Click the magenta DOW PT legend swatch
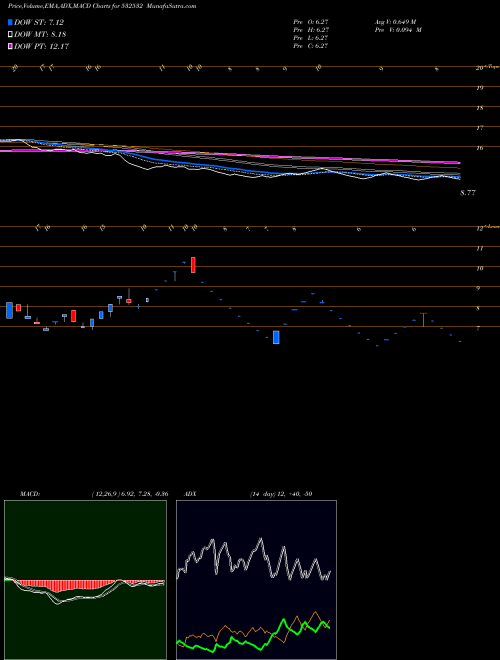Screen dimensions: 500x660 tap(10, 46)
